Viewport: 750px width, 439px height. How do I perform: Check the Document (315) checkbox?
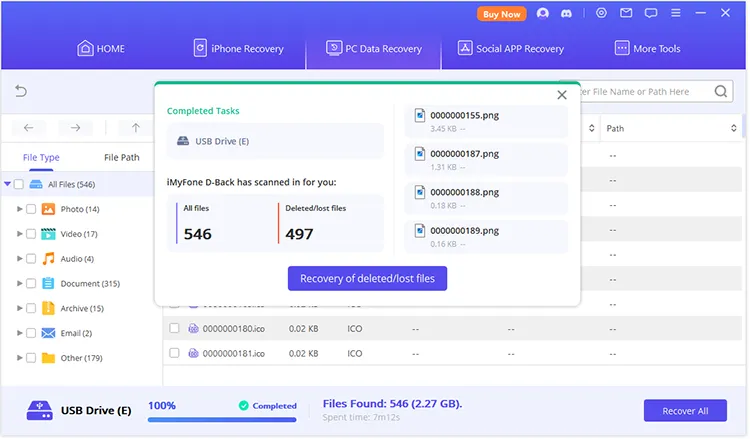click(x=31, y=284)
